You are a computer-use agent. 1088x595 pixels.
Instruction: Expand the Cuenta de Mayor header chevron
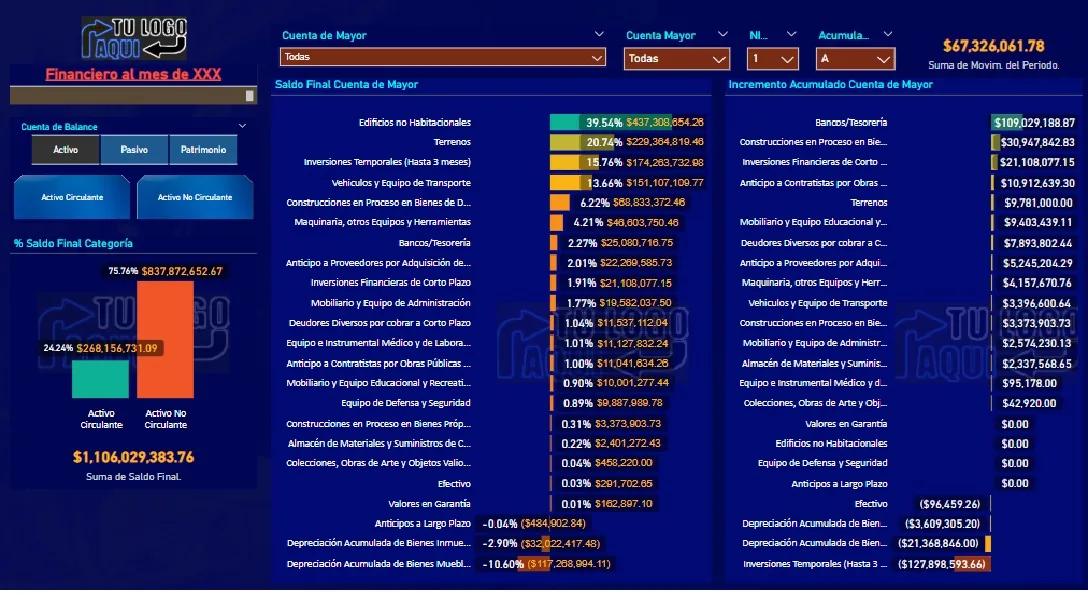(599, 34)
